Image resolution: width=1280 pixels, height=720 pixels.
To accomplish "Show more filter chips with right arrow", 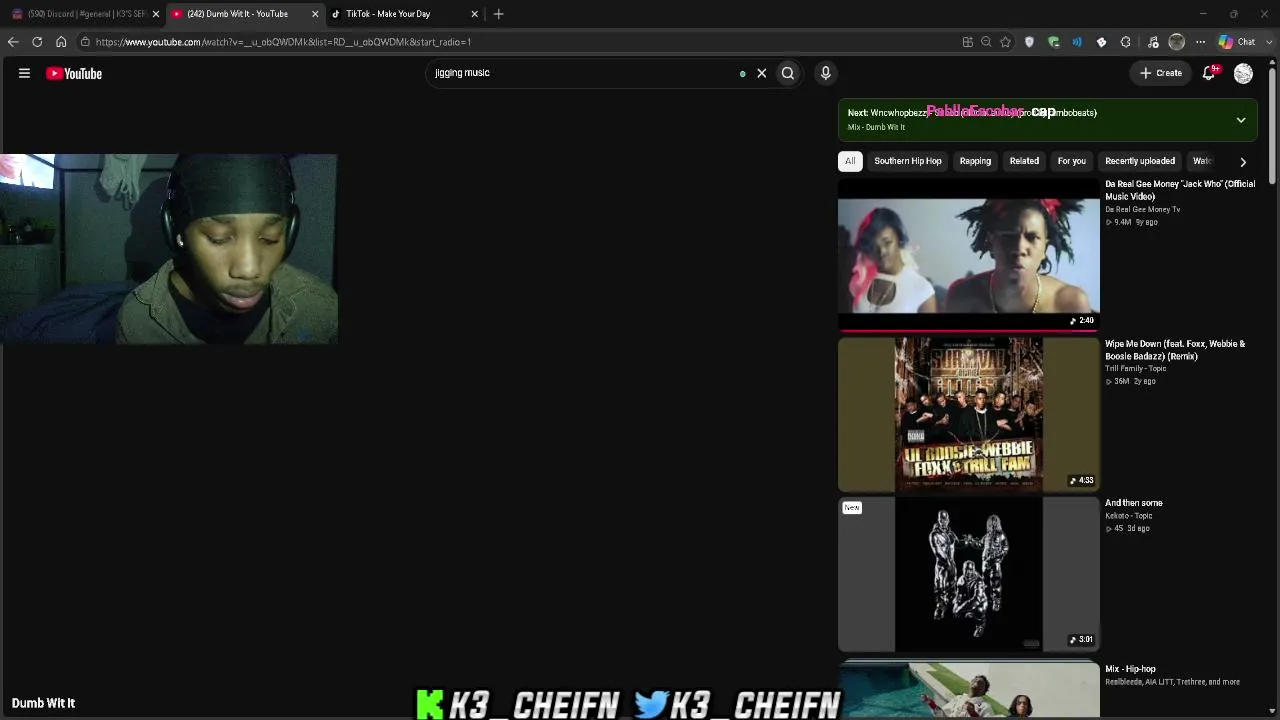I will tap(1243, 162).
